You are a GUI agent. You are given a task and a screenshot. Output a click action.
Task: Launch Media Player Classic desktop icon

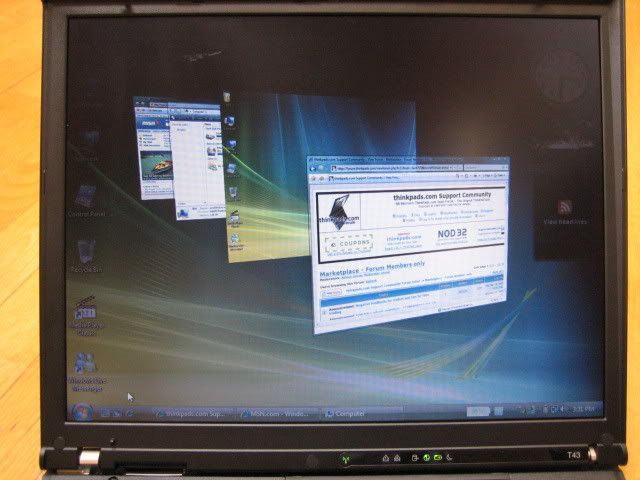tap(86, 316)
